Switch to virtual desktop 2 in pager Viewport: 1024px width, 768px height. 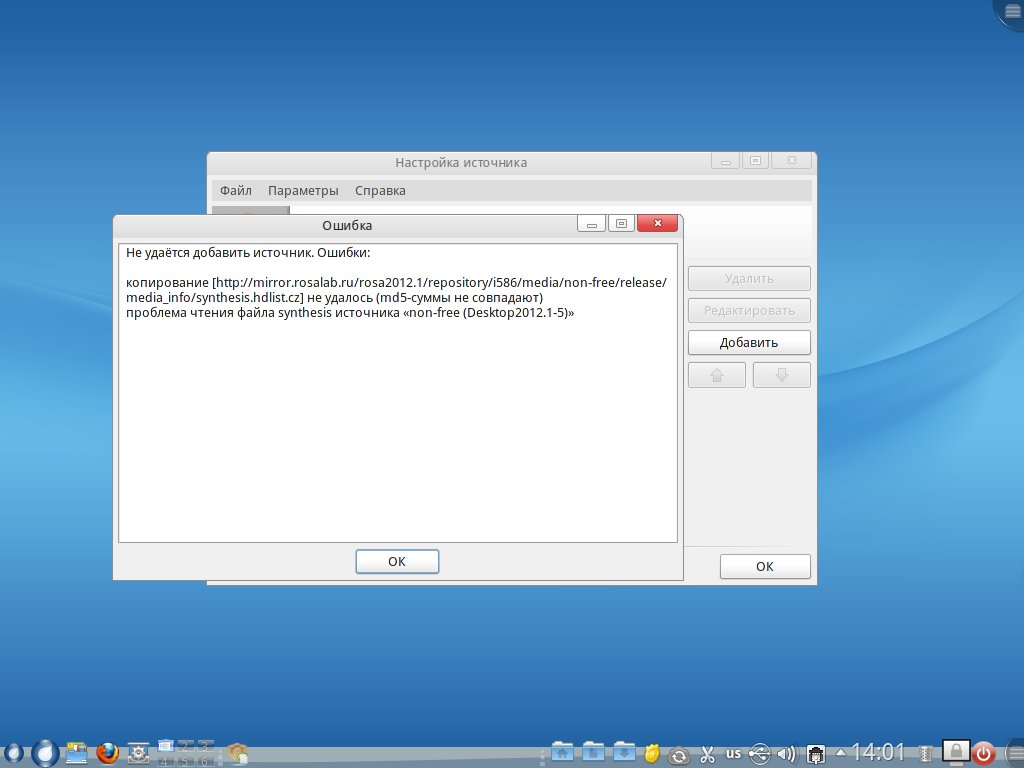click(x=185, y=746)
